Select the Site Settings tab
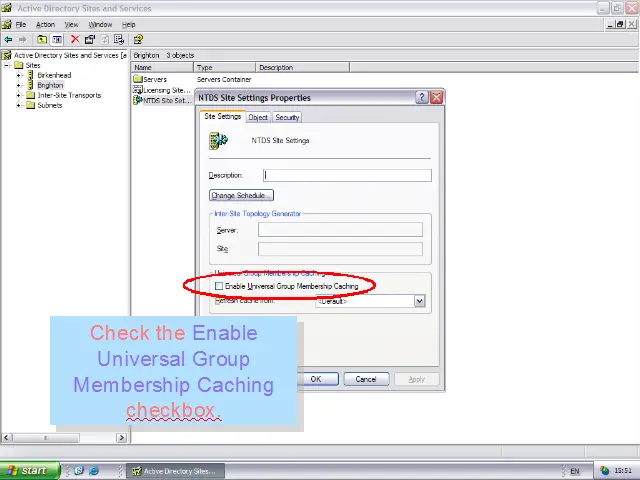The image size is (640, 480). coord(222,116)
